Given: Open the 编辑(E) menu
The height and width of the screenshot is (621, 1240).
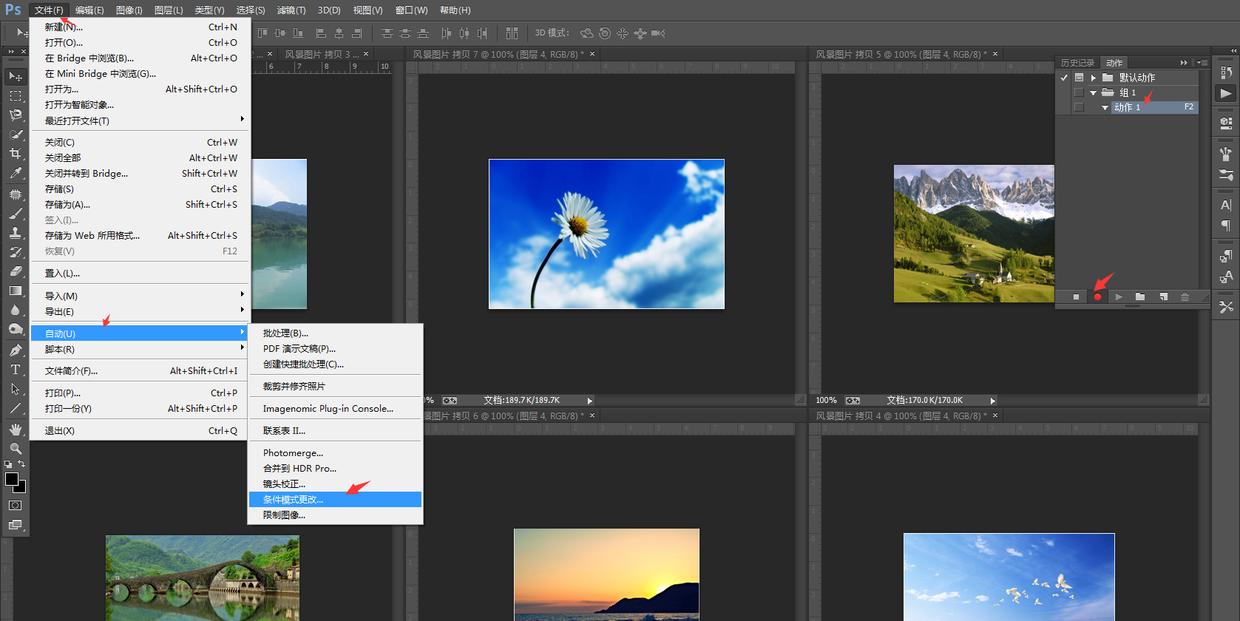Looking at the screenshot, I should pos(89,10).
